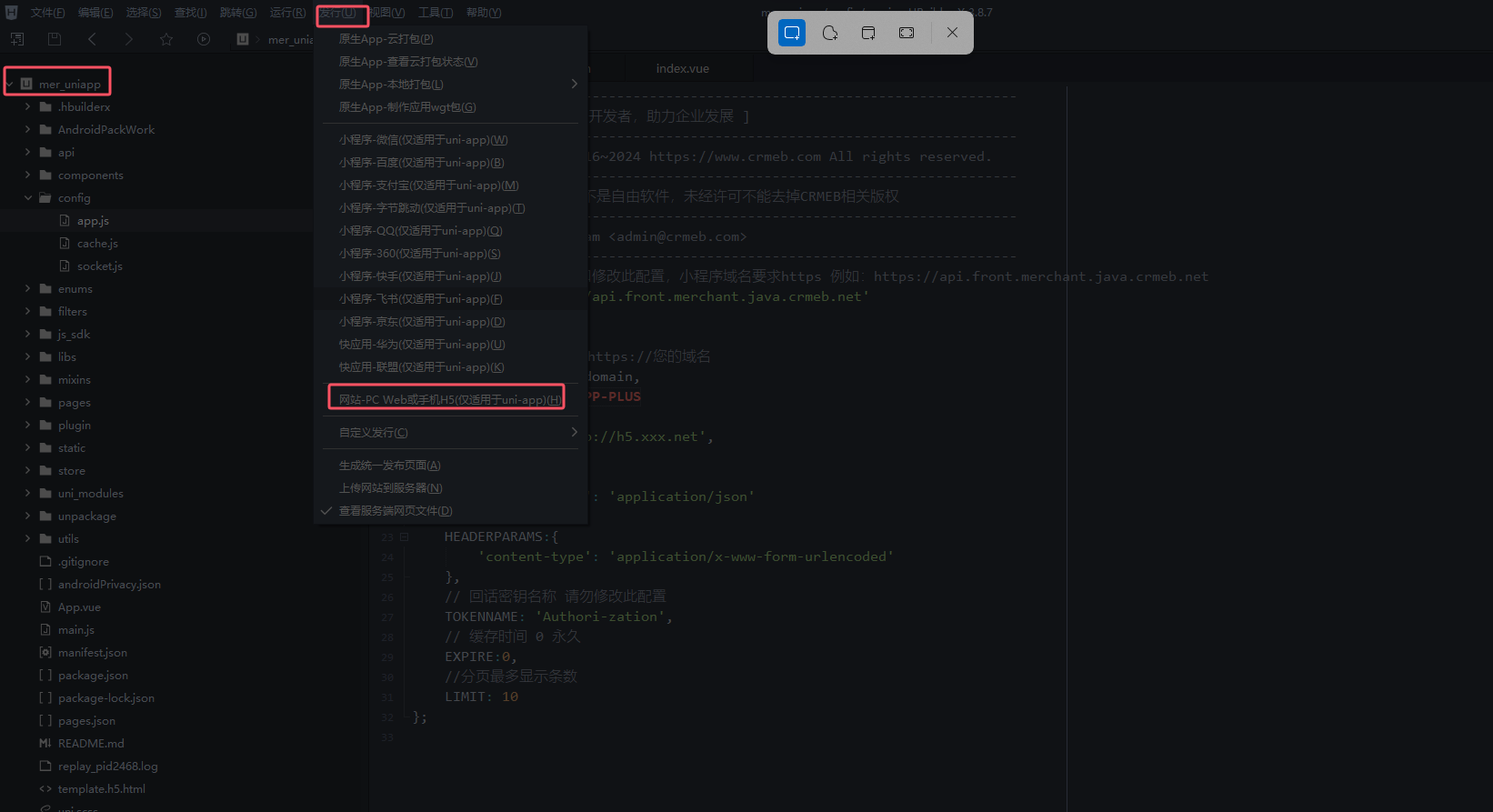Open submenu arrow of 自定义发行(C)

(574, 432)
